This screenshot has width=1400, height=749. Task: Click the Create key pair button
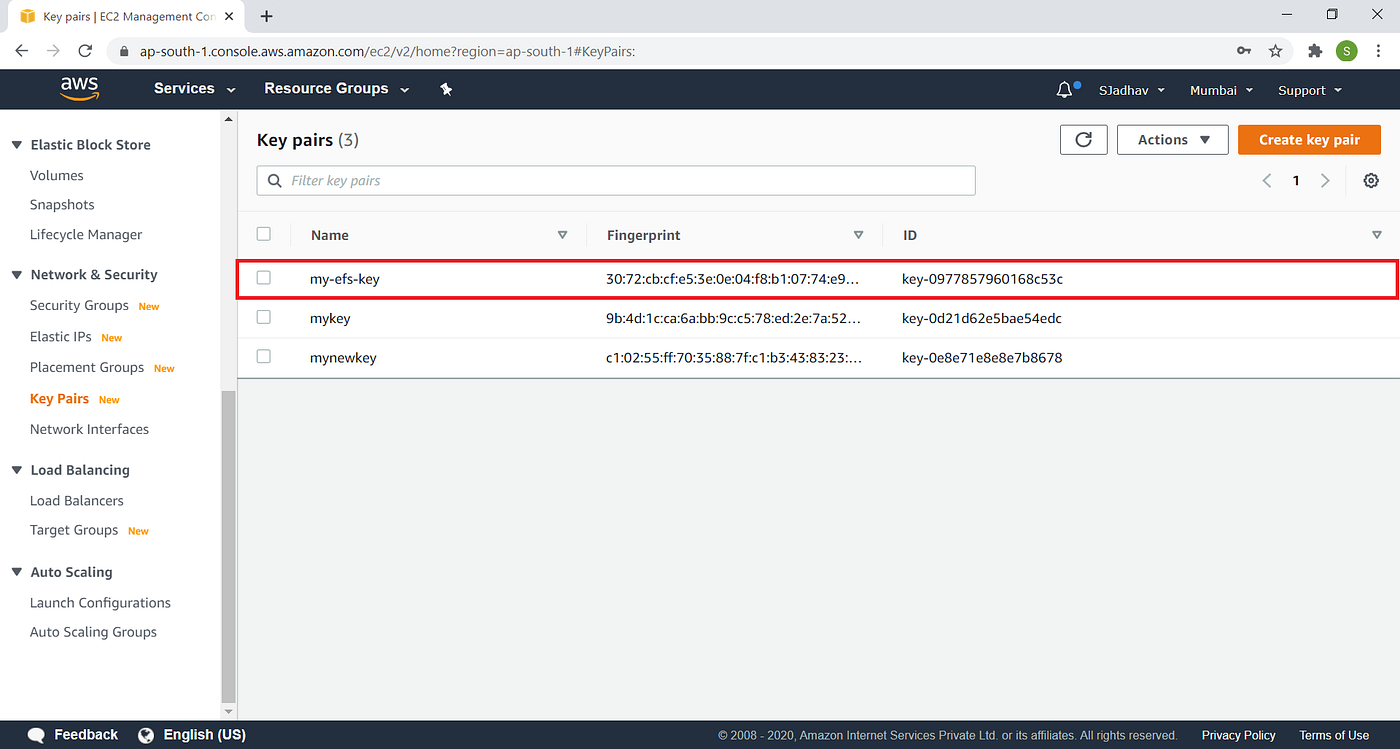[1309, 139]
